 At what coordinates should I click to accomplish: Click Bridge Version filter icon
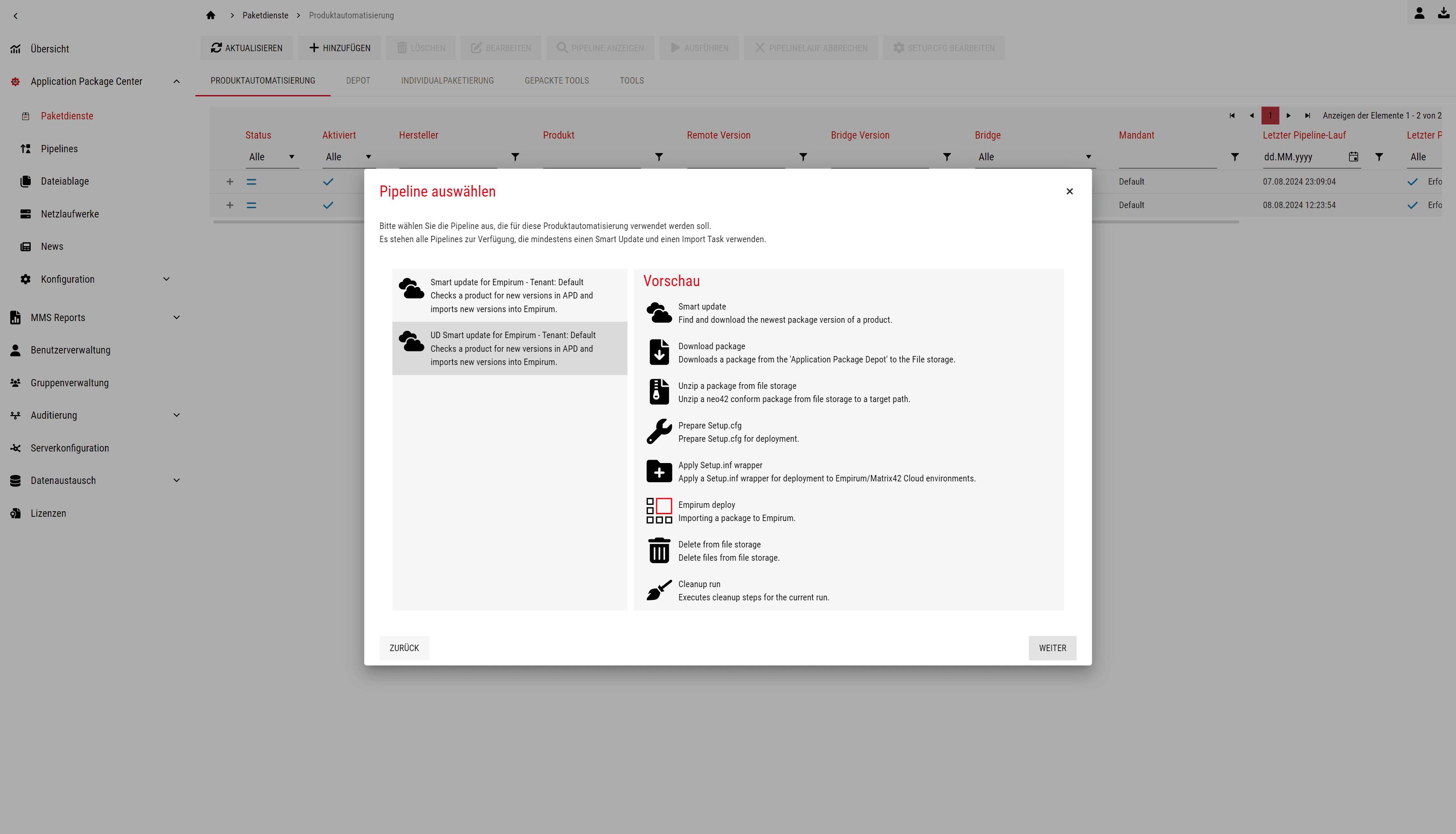pos(947,157)
